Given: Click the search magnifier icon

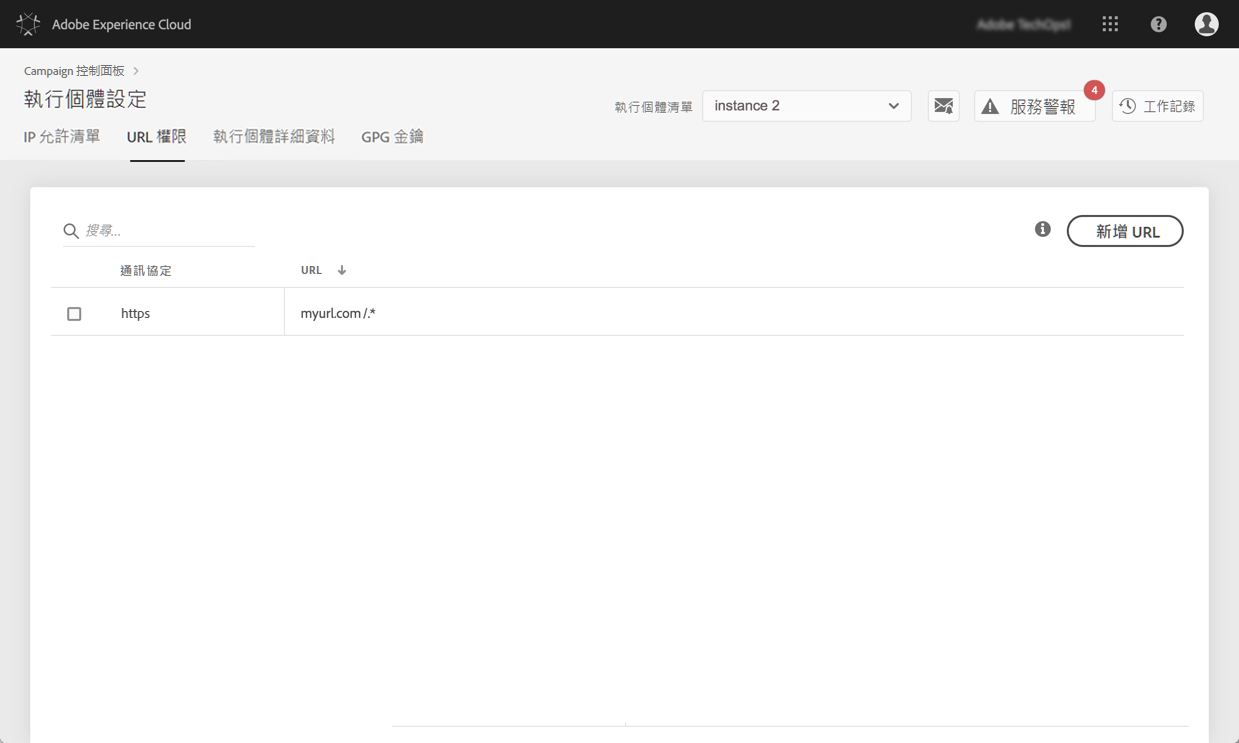Looking at the screenshot, I should [x=71, y=231].
